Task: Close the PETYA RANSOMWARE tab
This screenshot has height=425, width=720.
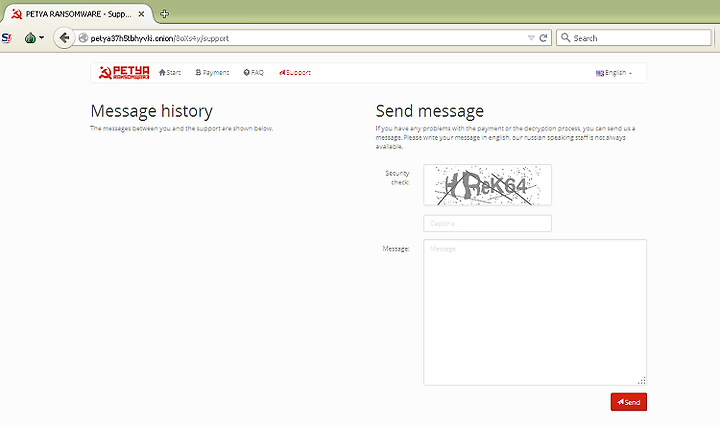Action: point(141,14)
